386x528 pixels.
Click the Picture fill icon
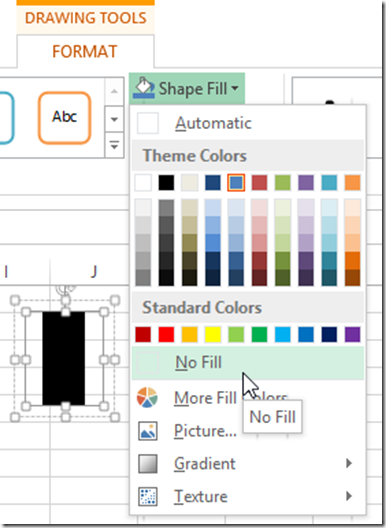(x=148, y=431)
